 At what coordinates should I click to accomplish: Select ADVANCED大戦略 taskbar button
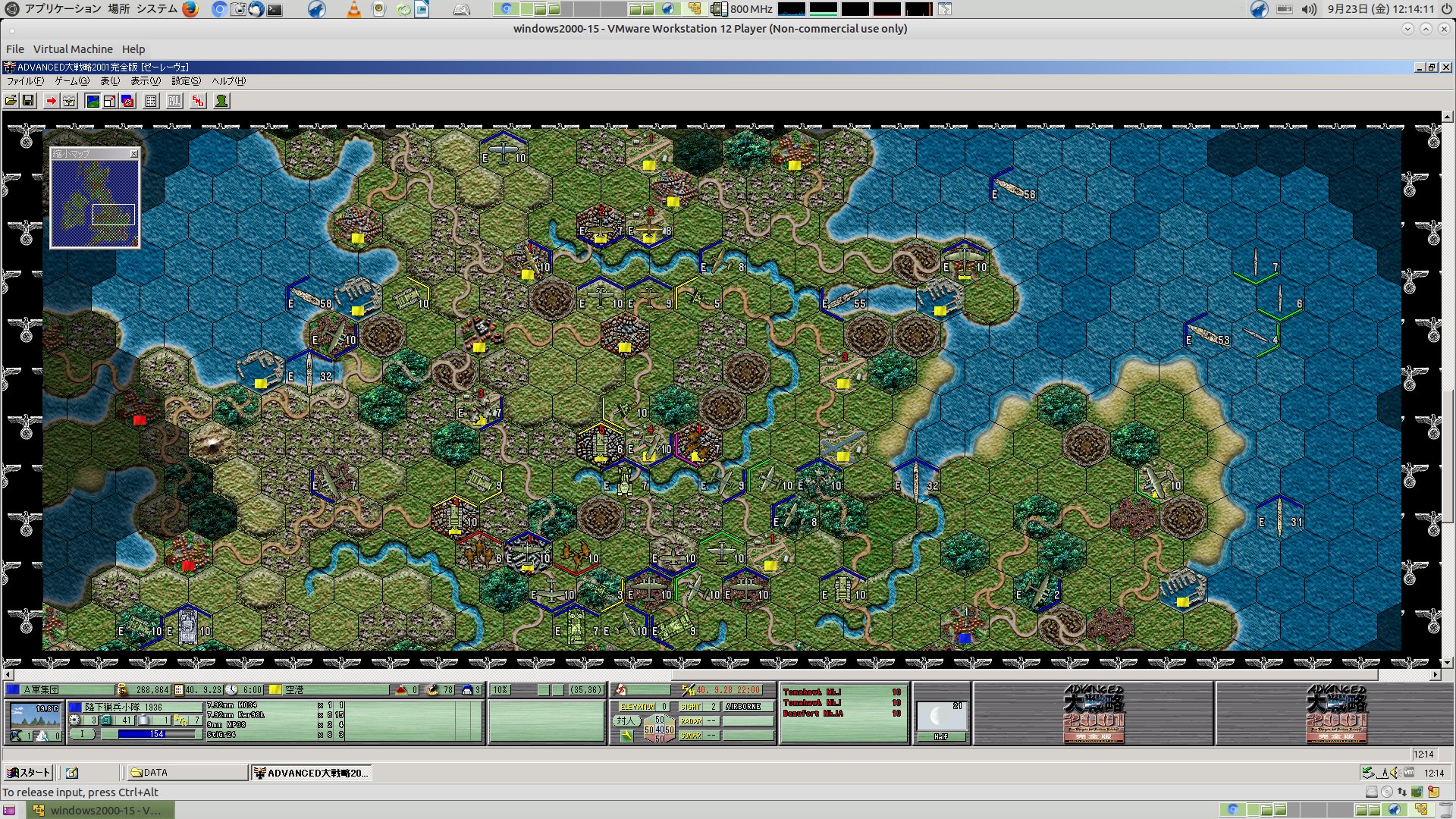(312, 773)
